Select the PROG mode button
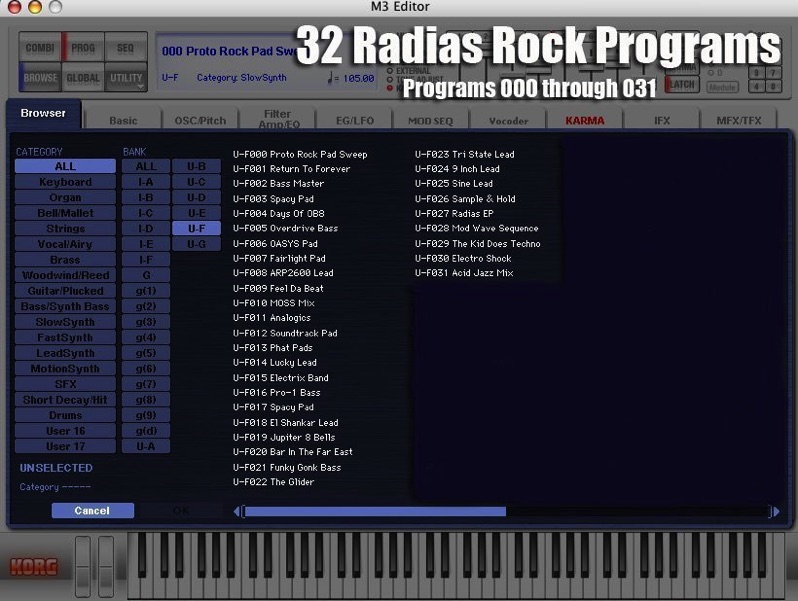The height and width of the screenshot is (601, 798). (83, 48)
